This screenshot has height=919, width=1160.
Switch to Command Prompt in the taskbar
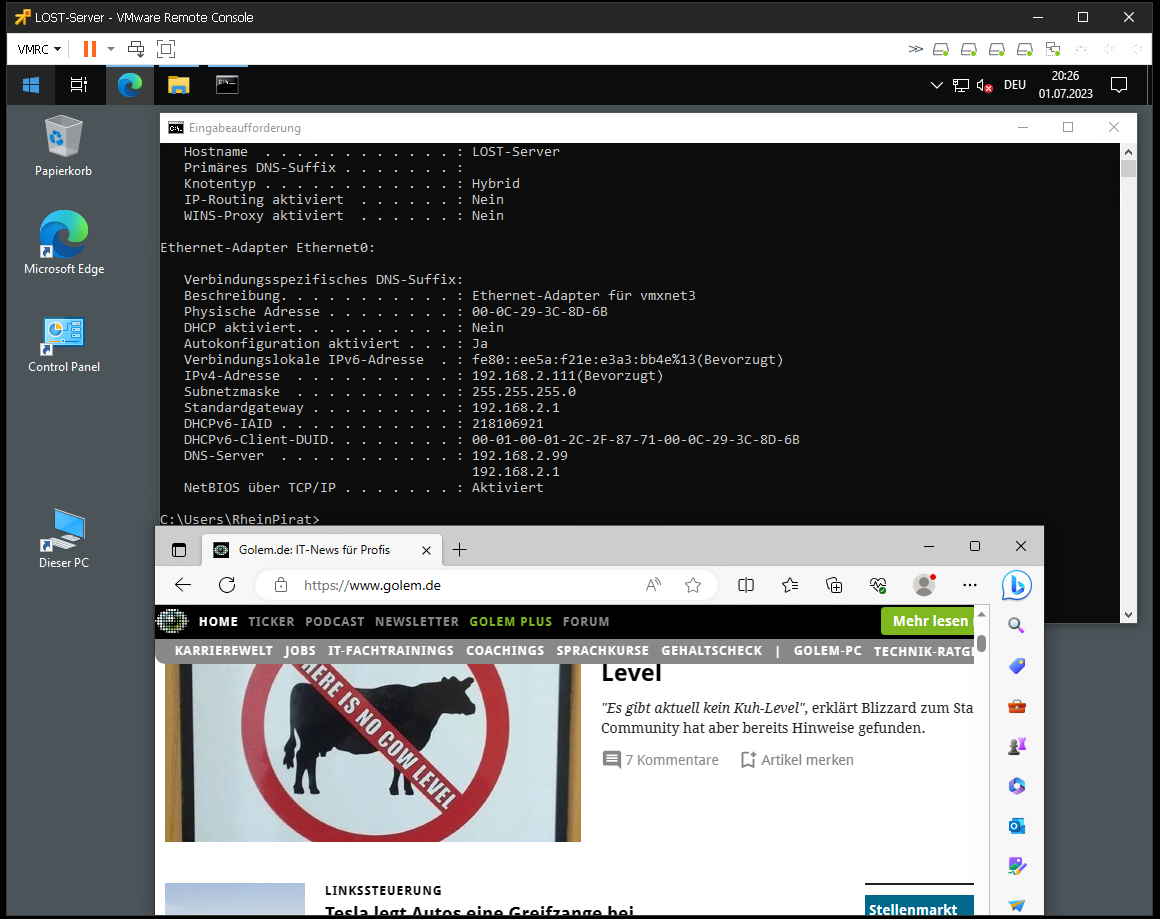click(x=227, y=85)
